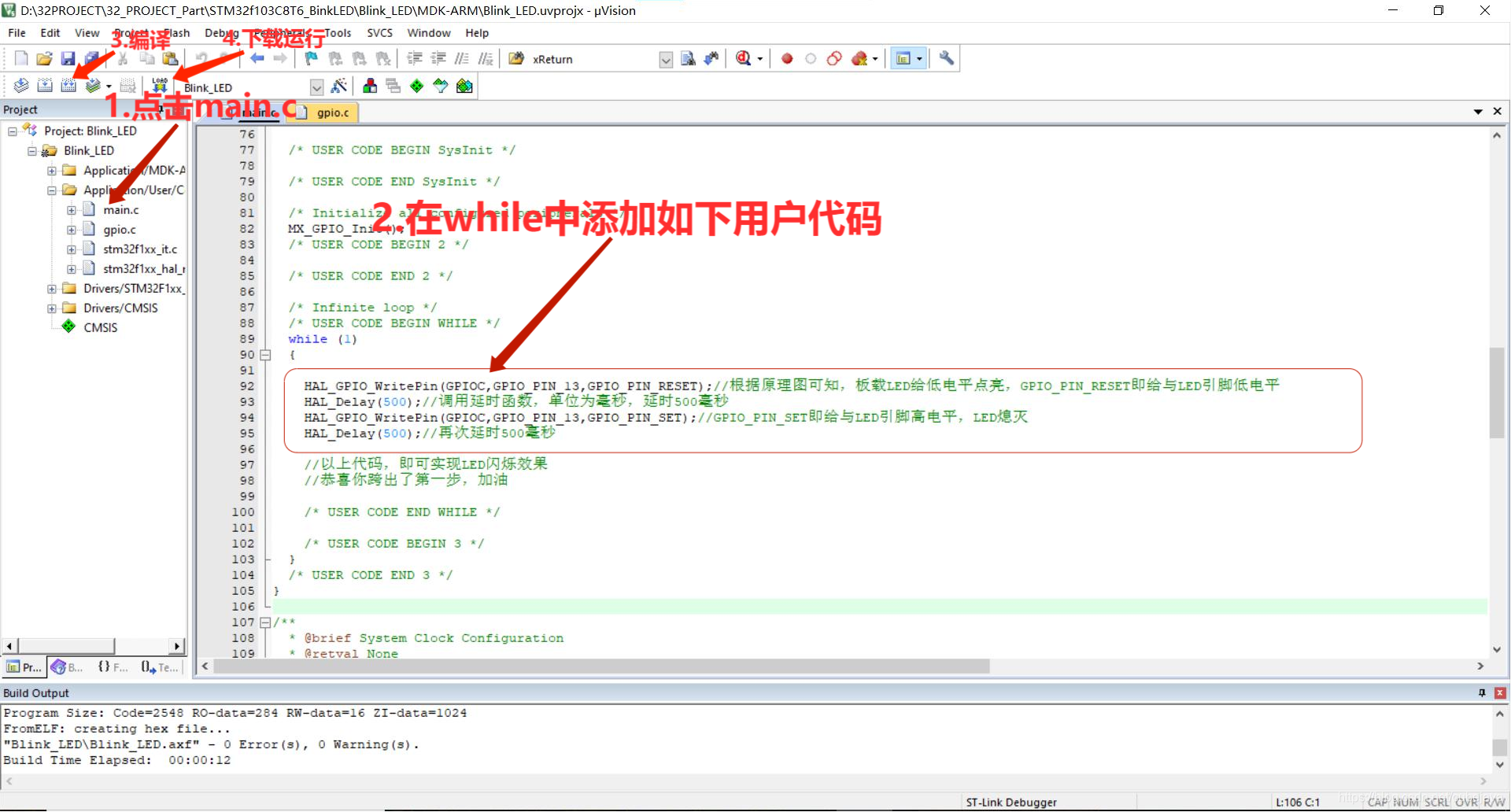This screenshot has width=1511, height=812.
Task: Open the Help menu
Action: (477, 33)
